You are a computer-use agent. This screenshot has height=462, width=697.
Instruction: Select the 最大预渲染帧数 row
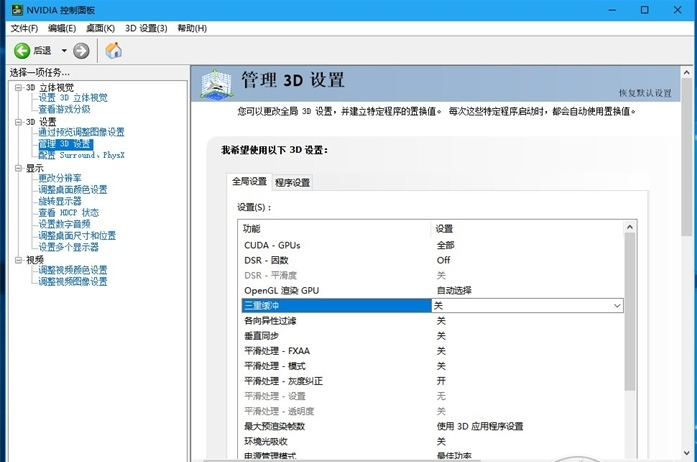click(432, 426)
